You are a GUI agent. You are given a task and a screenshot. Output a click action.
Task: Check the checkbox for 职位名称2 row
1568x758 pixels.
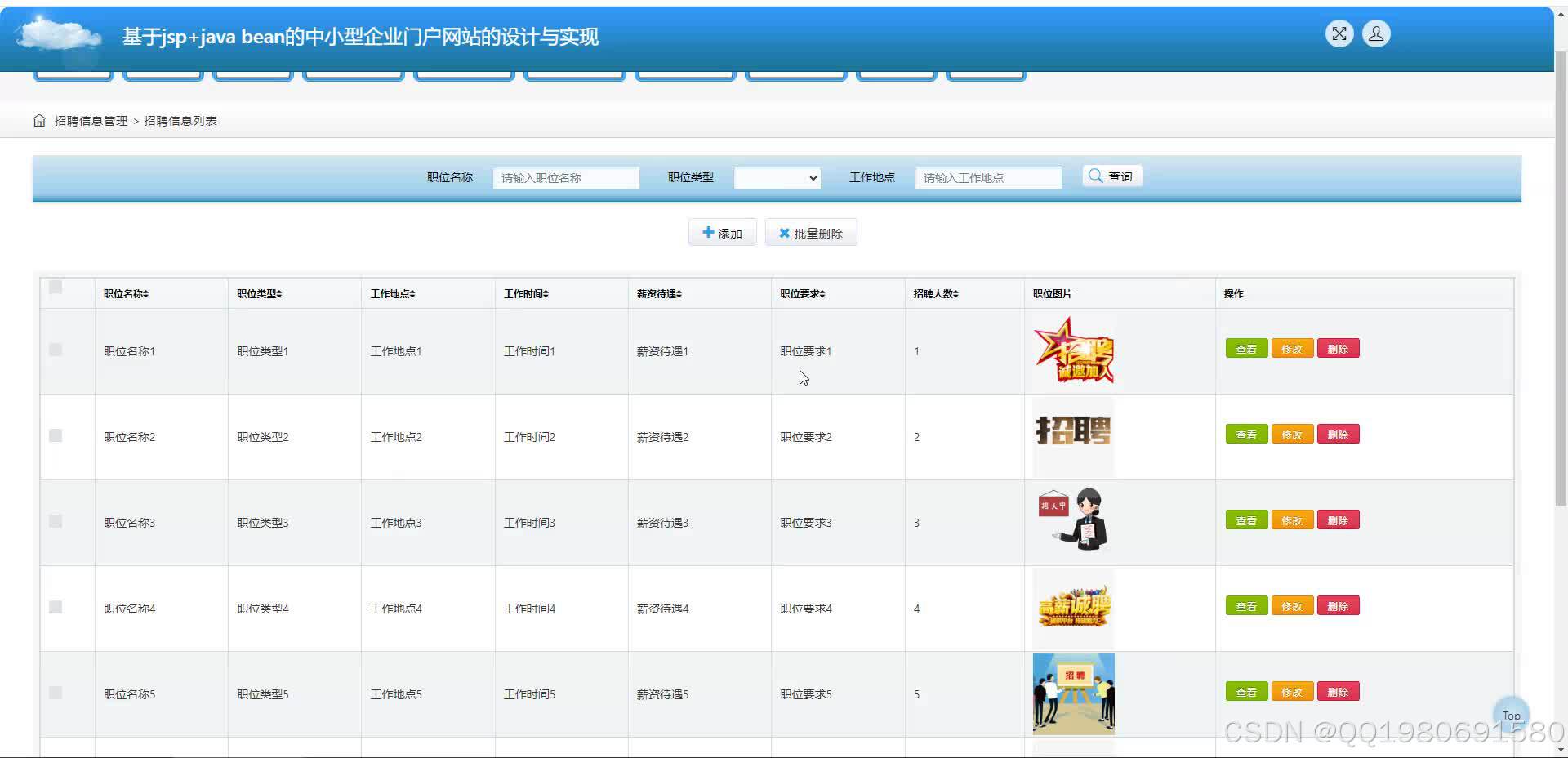point(56,435)
